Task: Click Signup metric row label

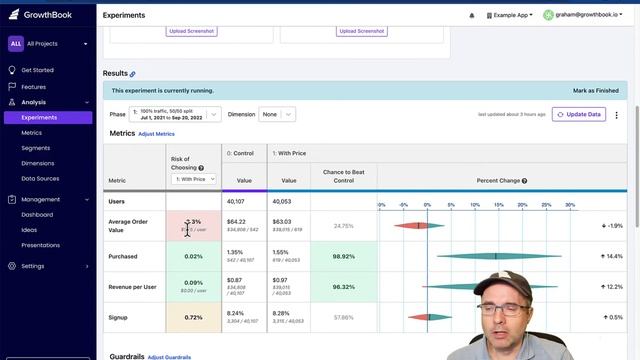Action: 118,317
